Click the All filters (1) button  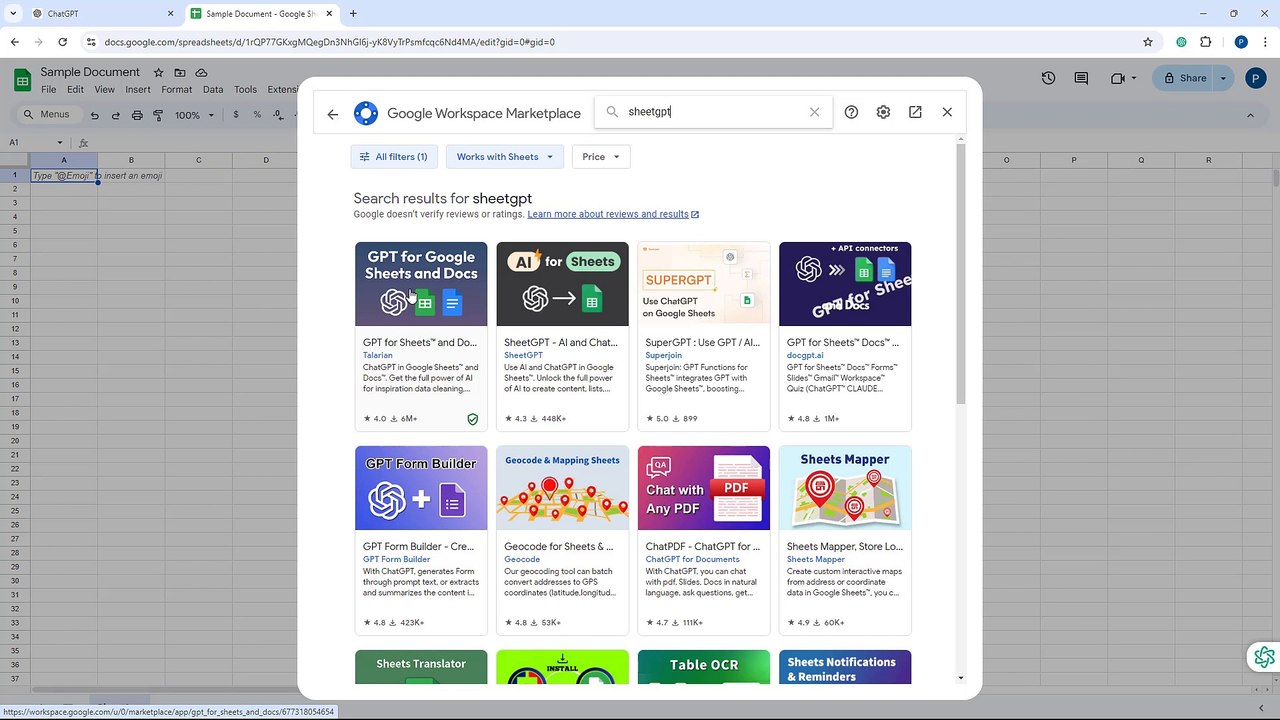[x=394, y=157]
